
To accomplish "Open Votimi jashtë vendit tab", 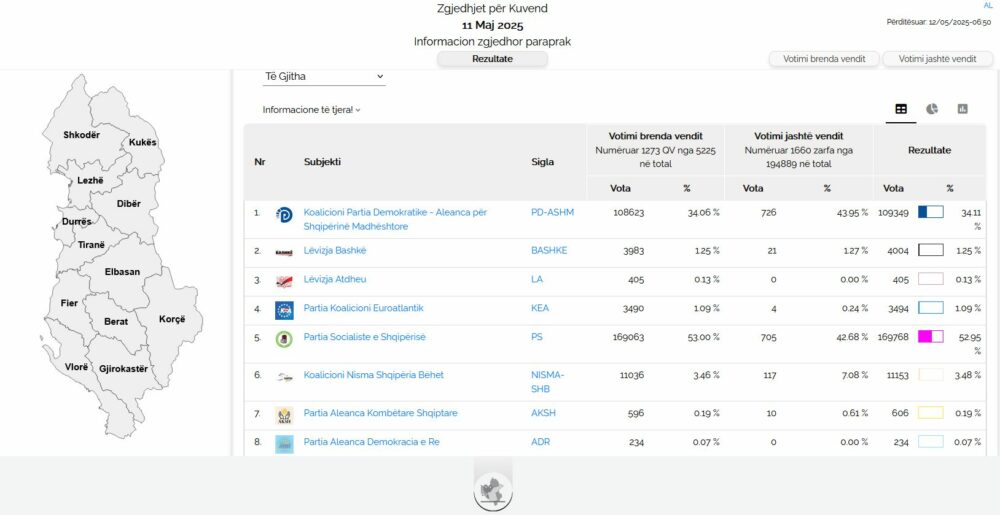I will [937, 59].
